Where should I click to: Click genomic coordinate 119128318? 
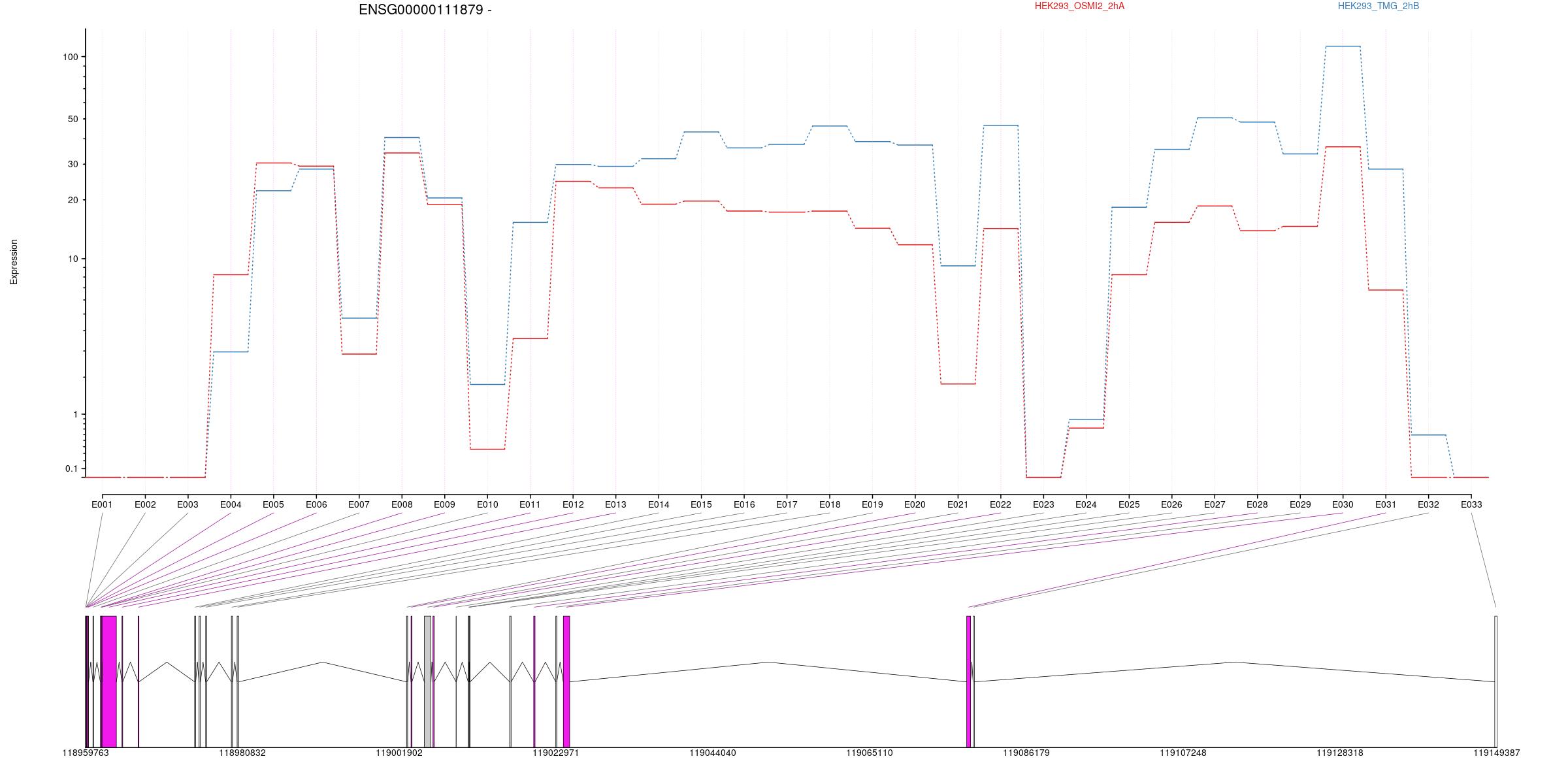[x=1340, y=753]
